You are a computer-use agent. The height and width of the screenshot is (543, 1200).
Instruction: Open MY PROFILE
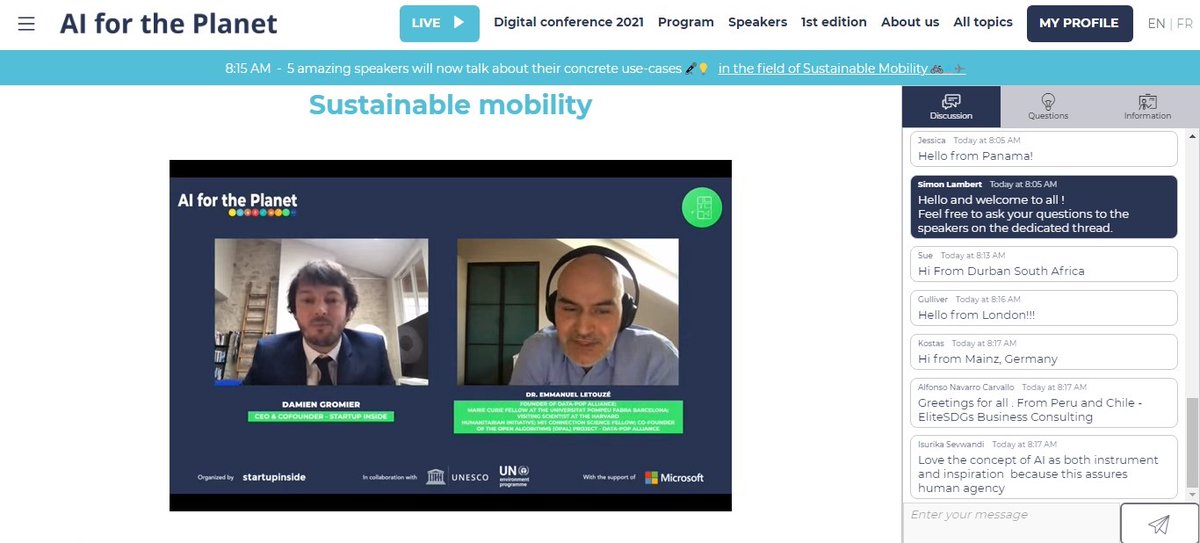(1079, 23)
